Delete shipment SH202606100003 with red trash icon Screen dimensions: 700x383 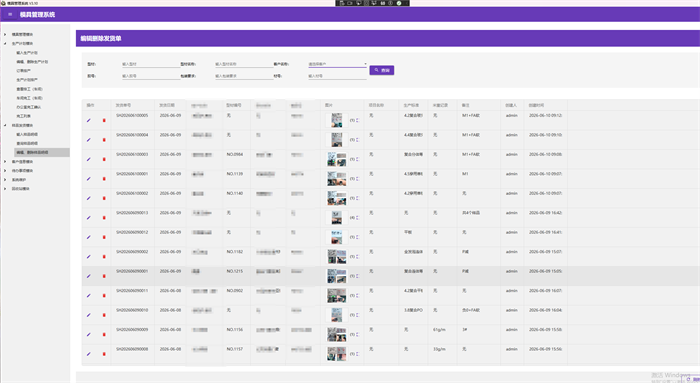pos(104,159)
